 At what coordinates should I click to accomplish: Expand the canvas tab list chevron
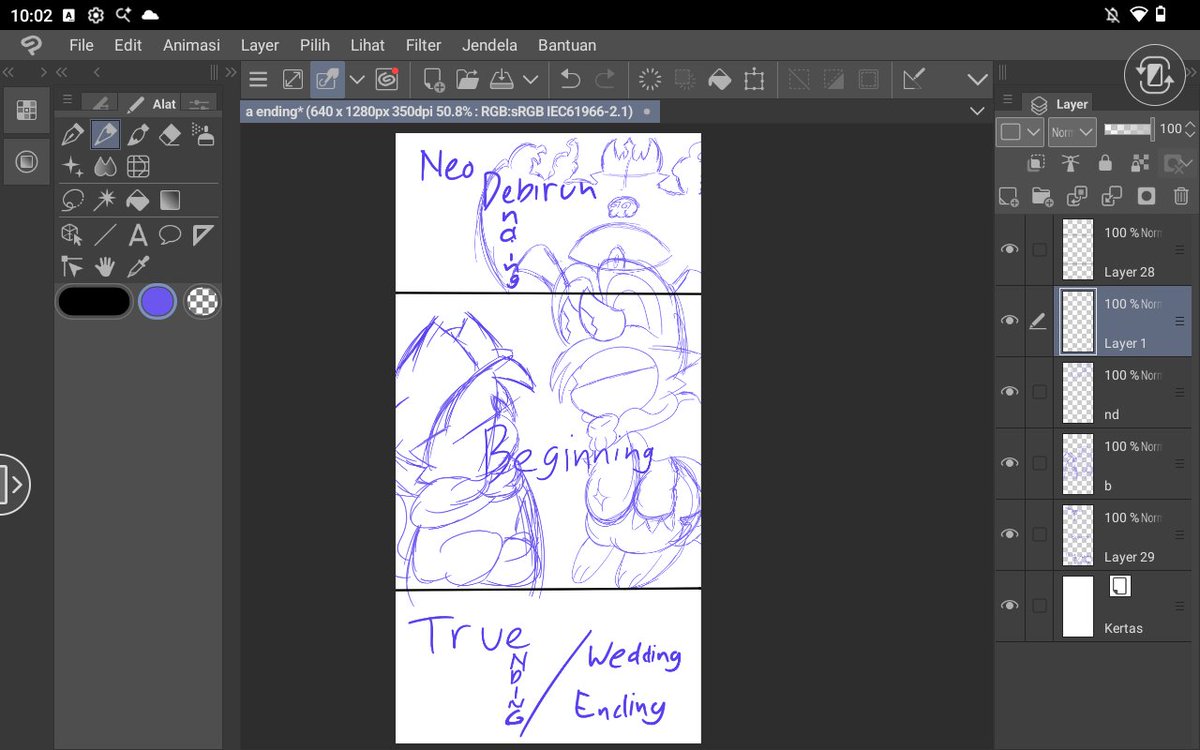[x=977, y=112]
